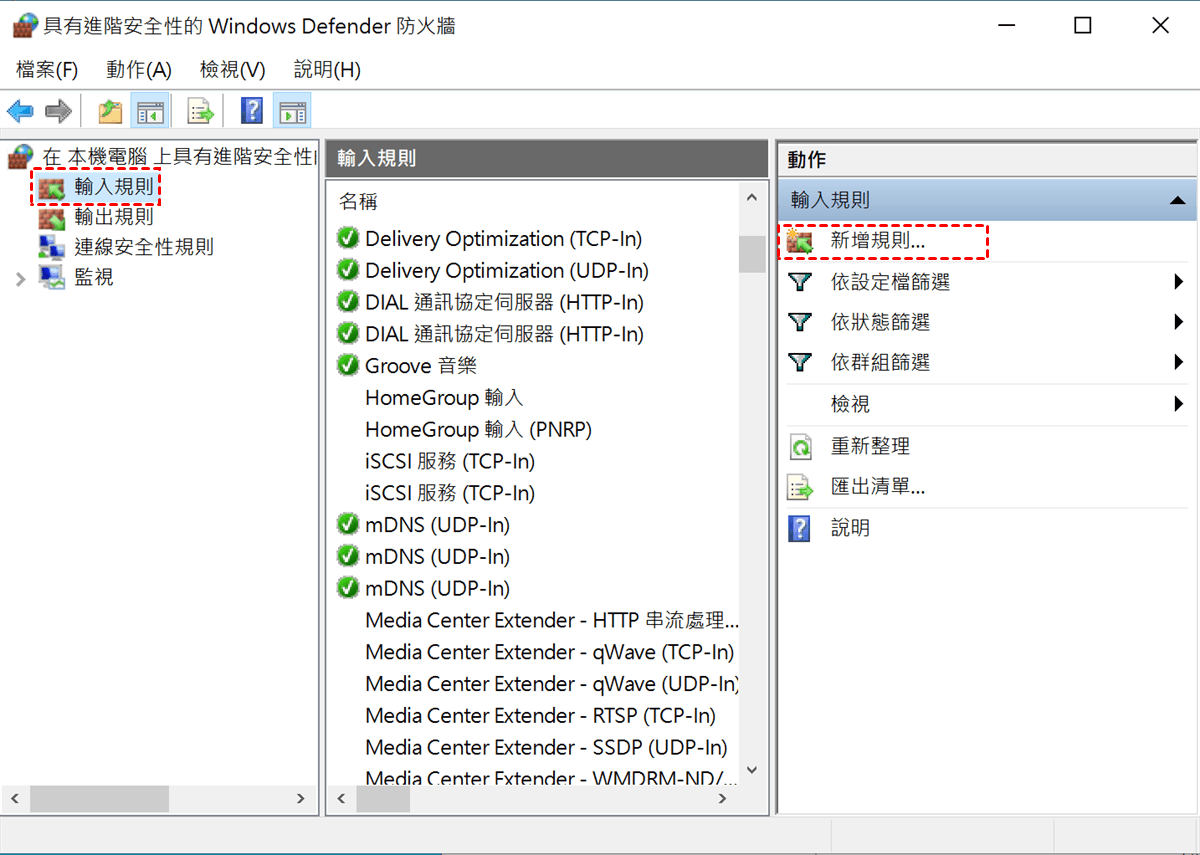This screenshot has height=855, width=1200.
Task: Open the 檔案(F) menu
Action: (47, 70)
